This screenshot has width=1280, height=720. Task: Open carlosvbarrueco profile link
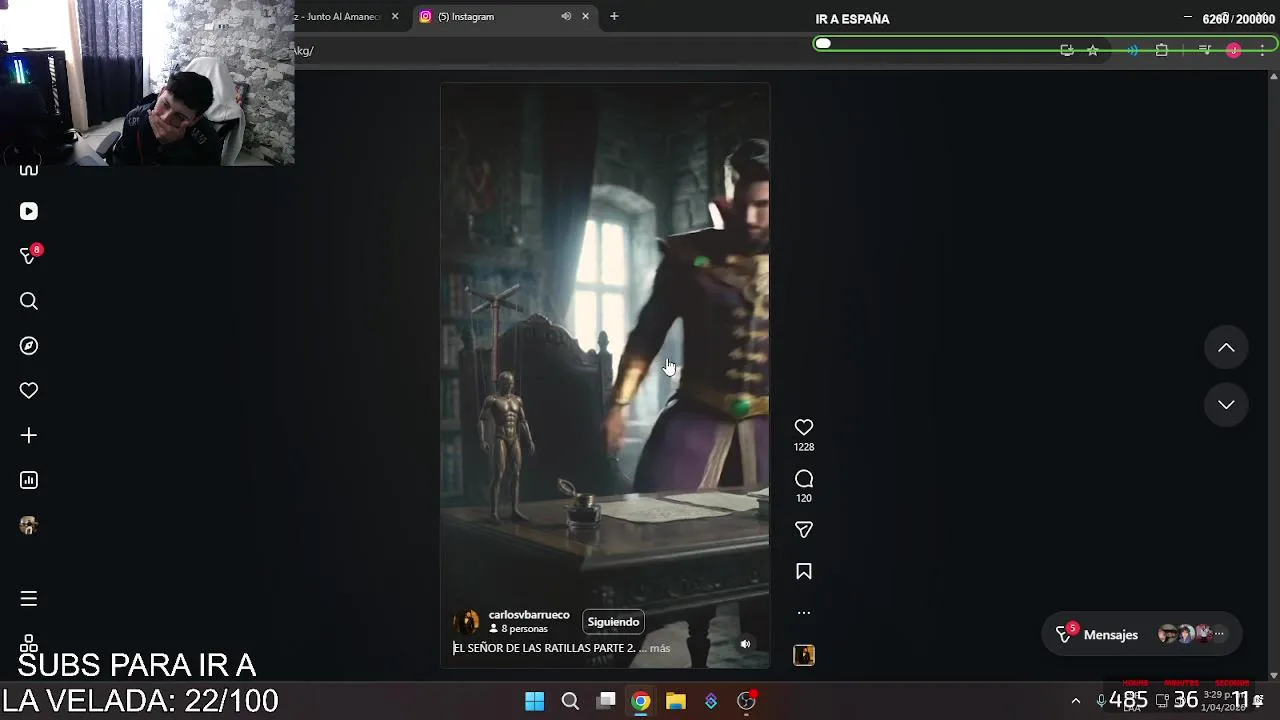pos(529,615)
